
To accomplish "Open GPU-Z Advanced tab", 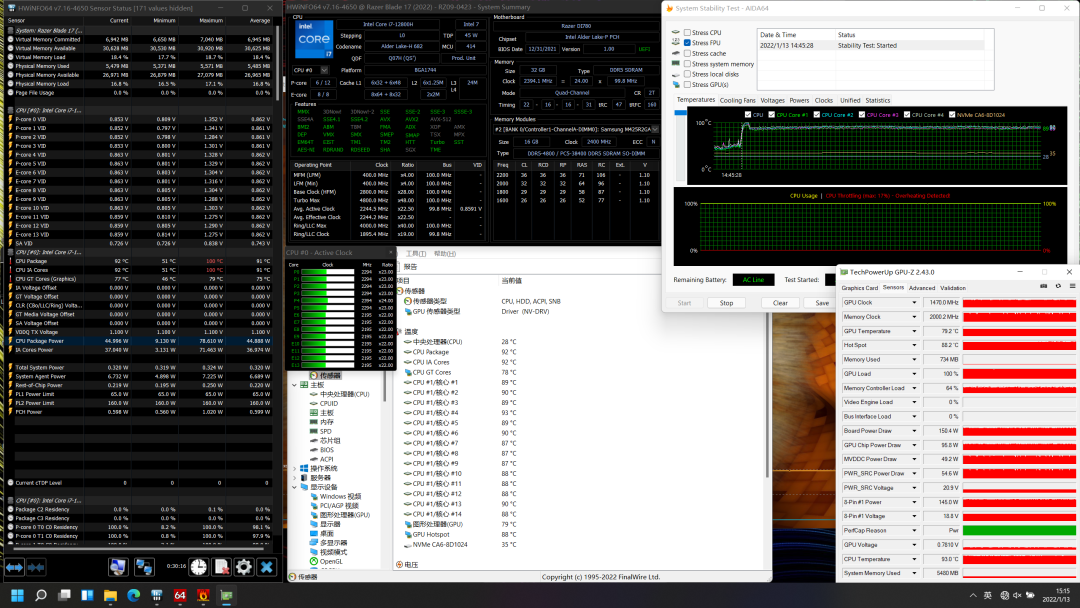I will point(922,288).
